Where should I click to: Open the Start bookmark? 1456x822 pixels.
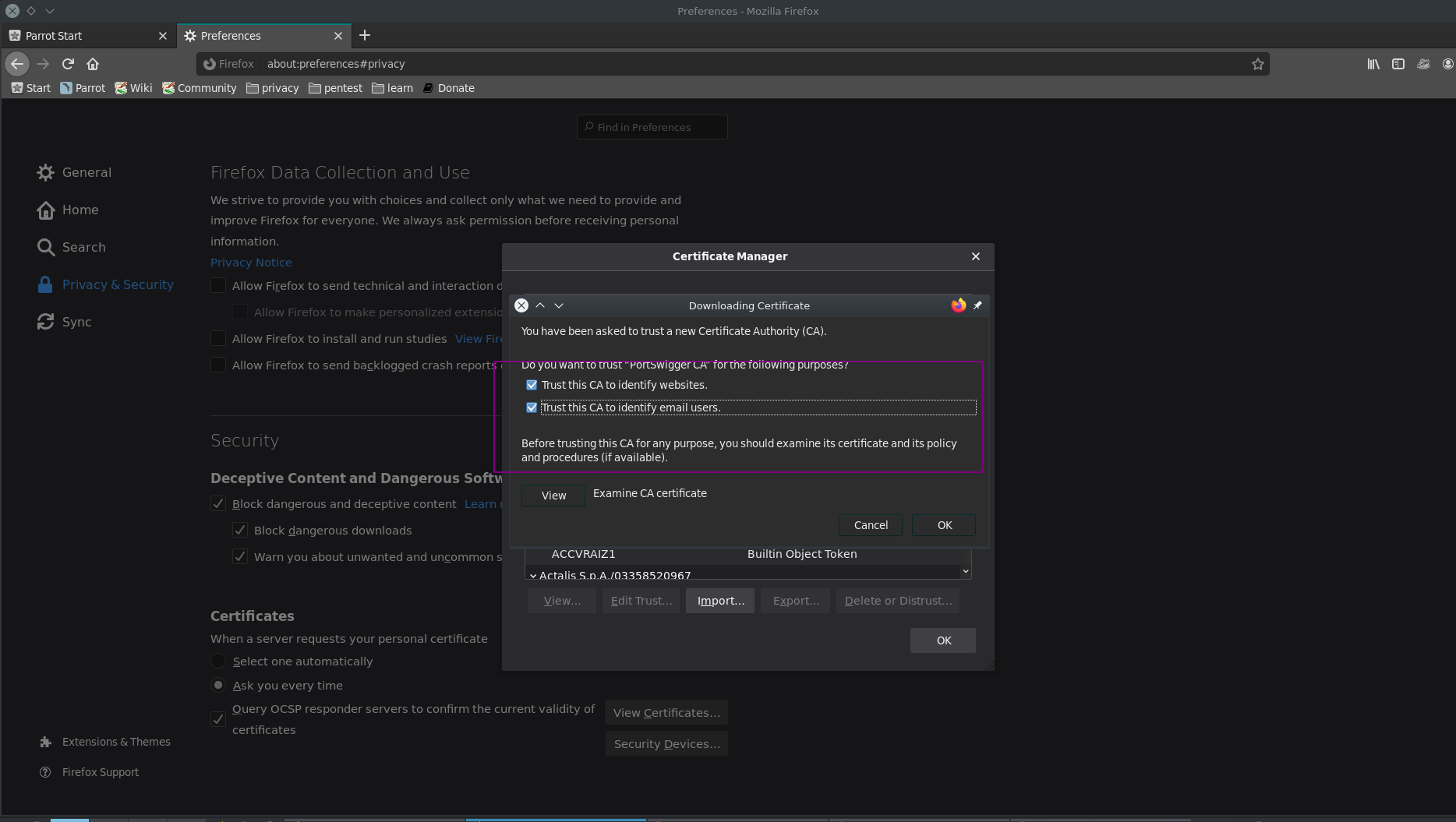pyautogui.click(x=31, y=88)
